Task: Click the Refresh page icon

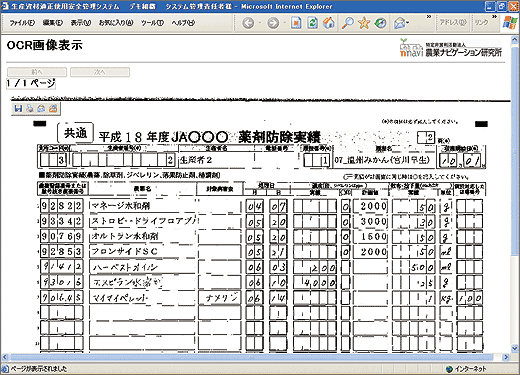Action: coord(312,23)
